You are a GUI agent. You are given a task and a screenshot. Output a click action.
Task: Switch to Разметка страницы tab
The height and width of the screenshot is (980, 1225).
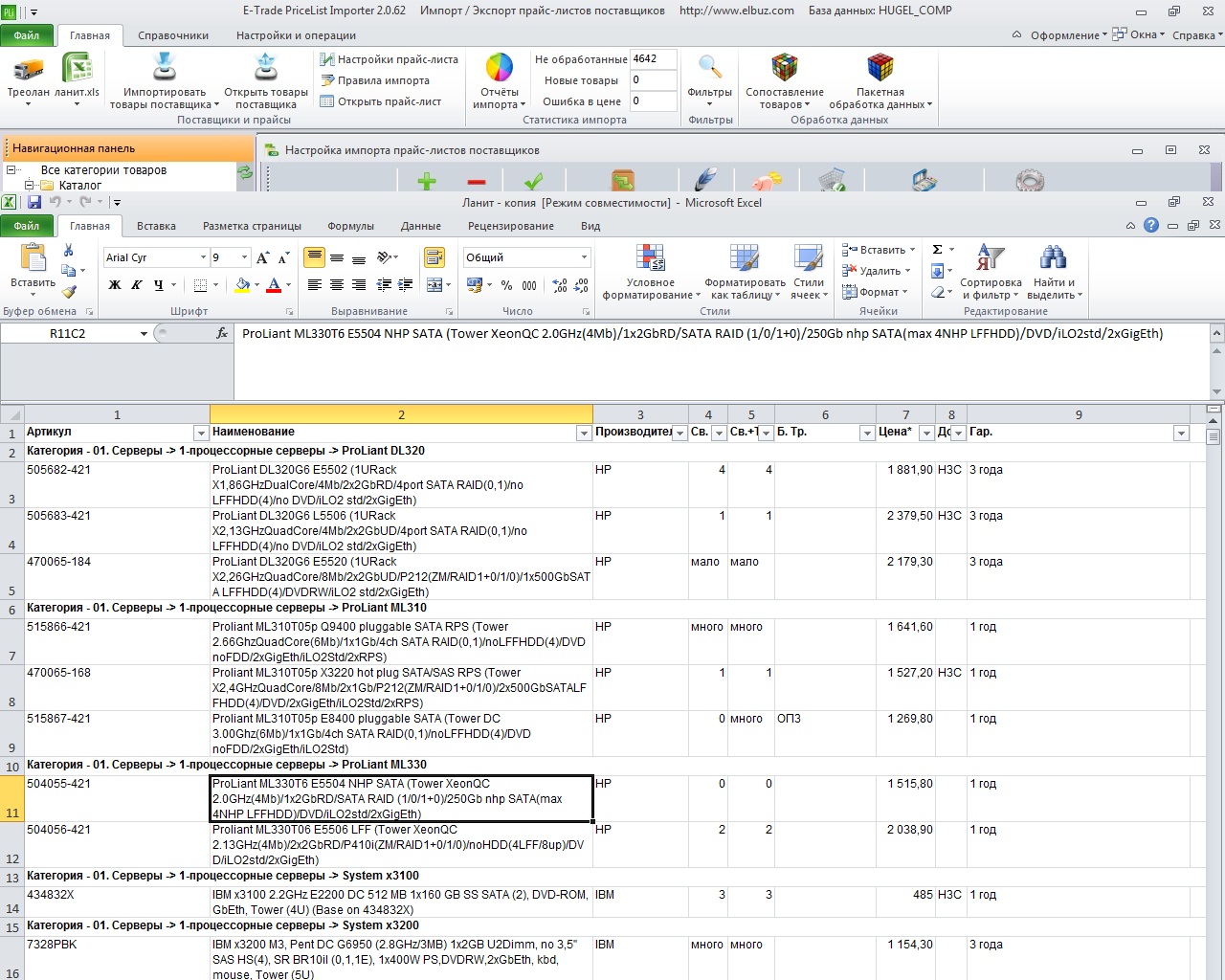(x=252, y=226)
